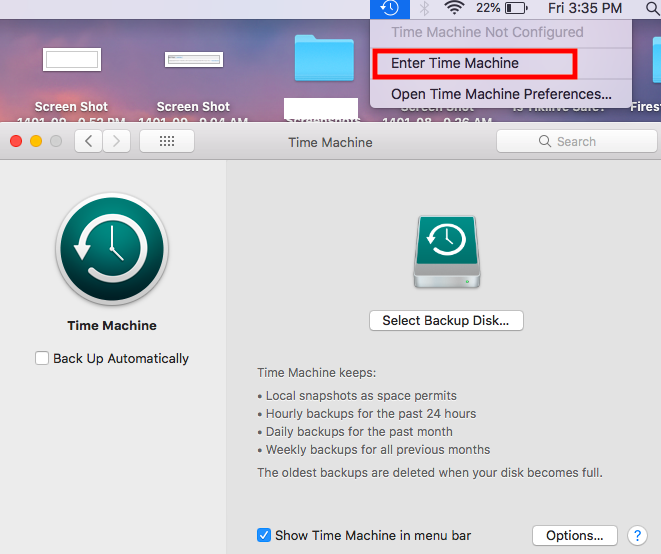Click the help question mark button
Viewport: 661px width, 554px height.
click(x=637, y=535)
